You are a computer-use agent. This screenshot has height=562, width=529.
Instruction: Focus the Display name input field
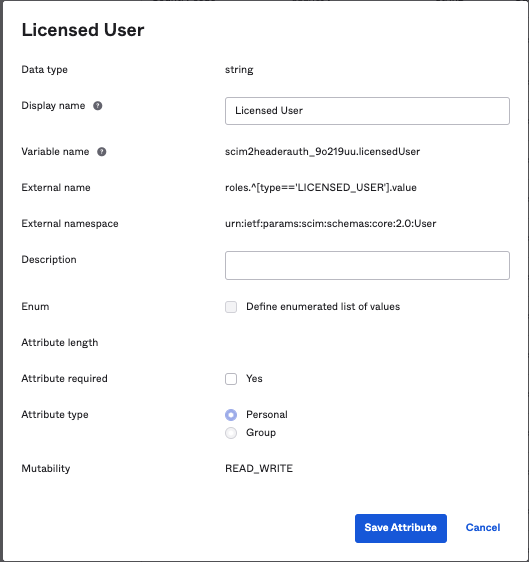point(367,111)
